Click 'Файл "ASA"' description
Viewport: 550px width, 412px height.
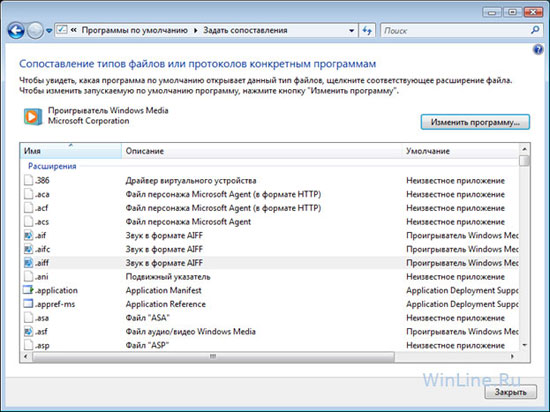coord(147,318)
